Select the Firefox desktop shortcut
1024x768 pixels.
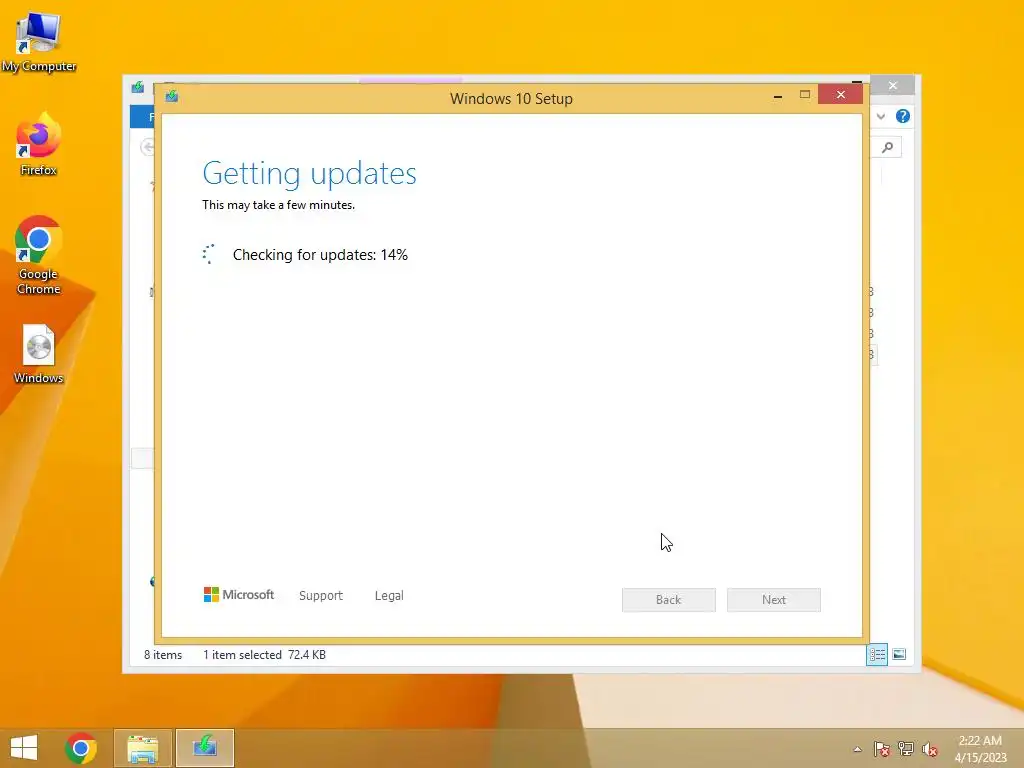pos(39,144)
